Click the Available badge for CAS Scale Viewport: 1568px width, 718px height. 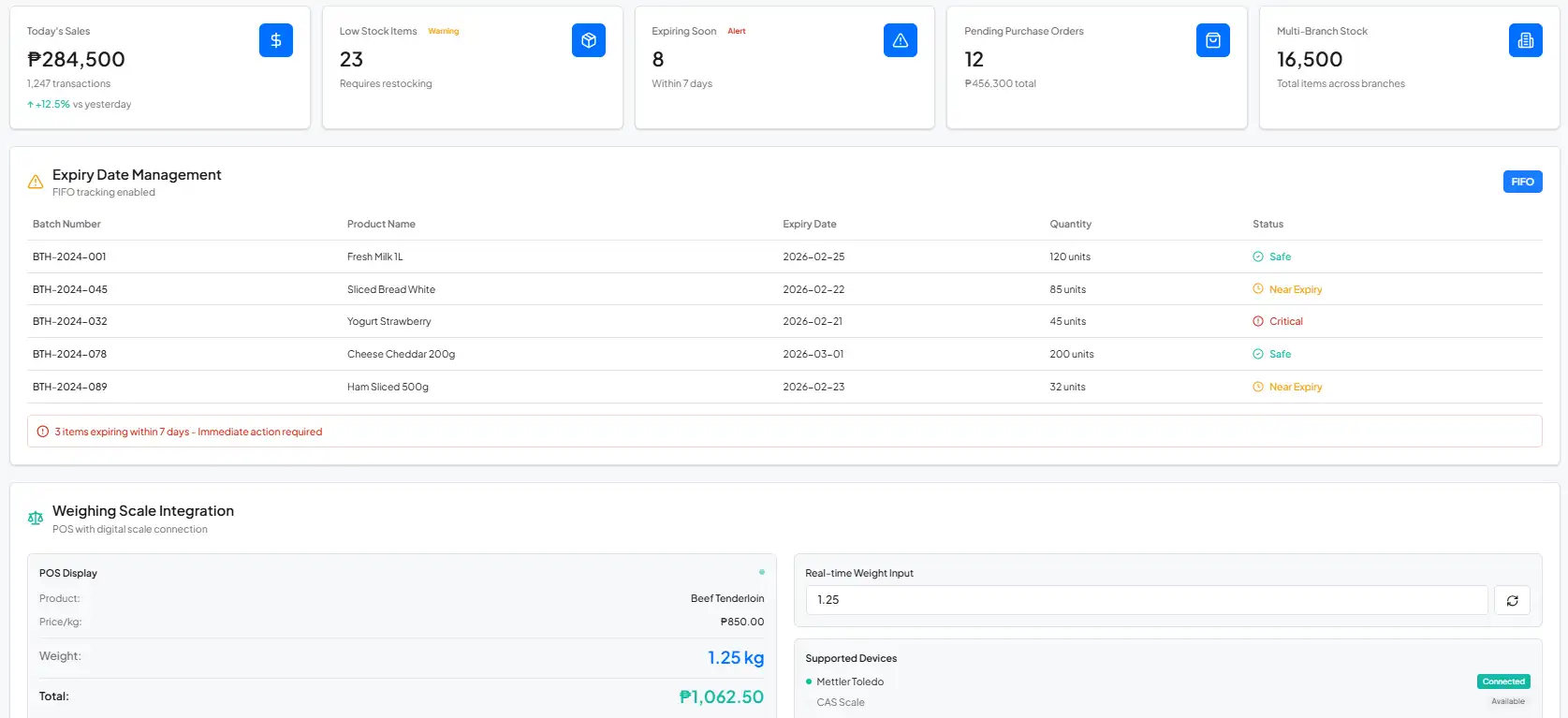tap(1508, 701)
